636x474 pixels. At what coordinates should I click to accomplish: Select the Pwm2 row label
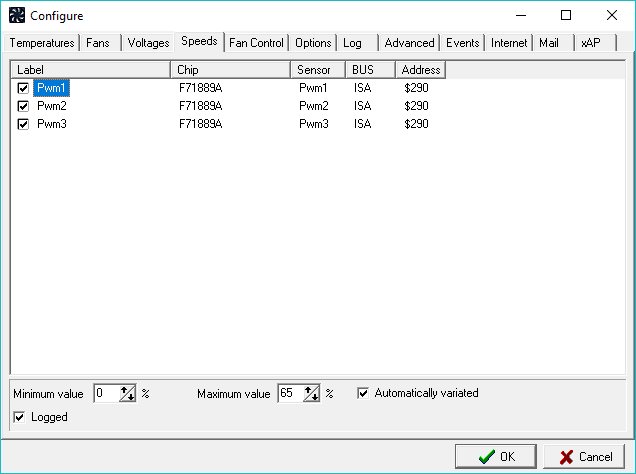[x=52, y=106]
